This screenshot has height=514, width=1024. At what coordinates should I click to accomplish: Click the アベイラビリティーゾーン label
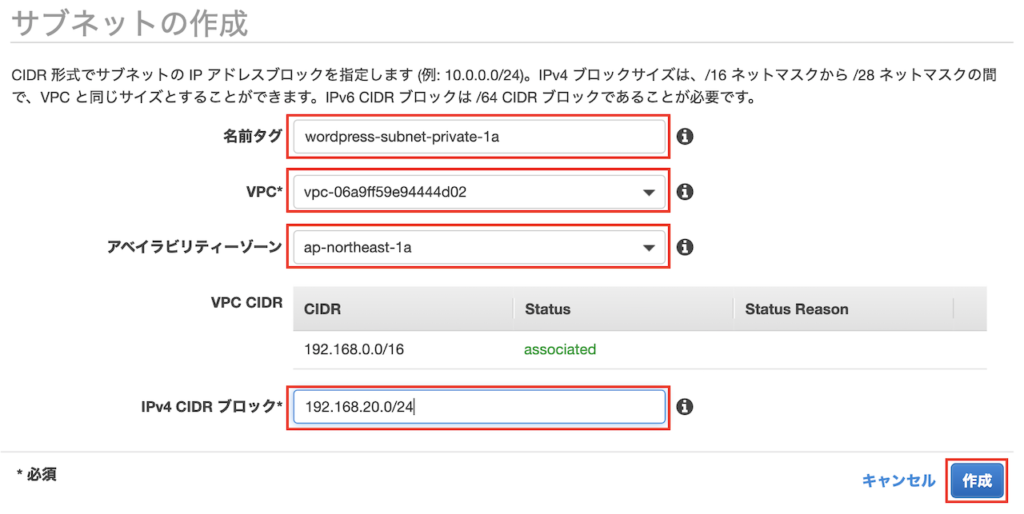coord(194,245)
